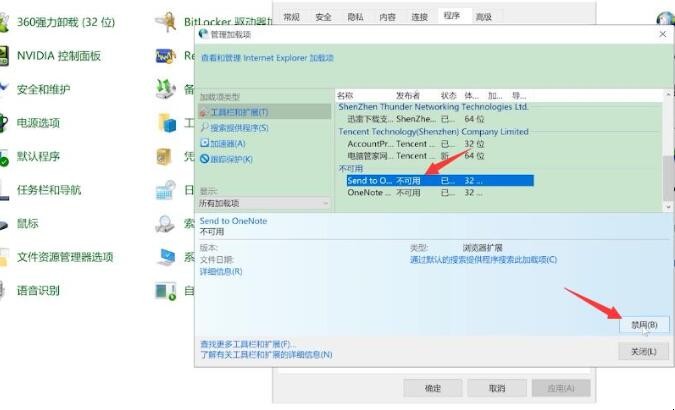Click the 关闭(L) close button
Image resolution: width=675 pixels, height=410 pixels.
coord(644,351)
